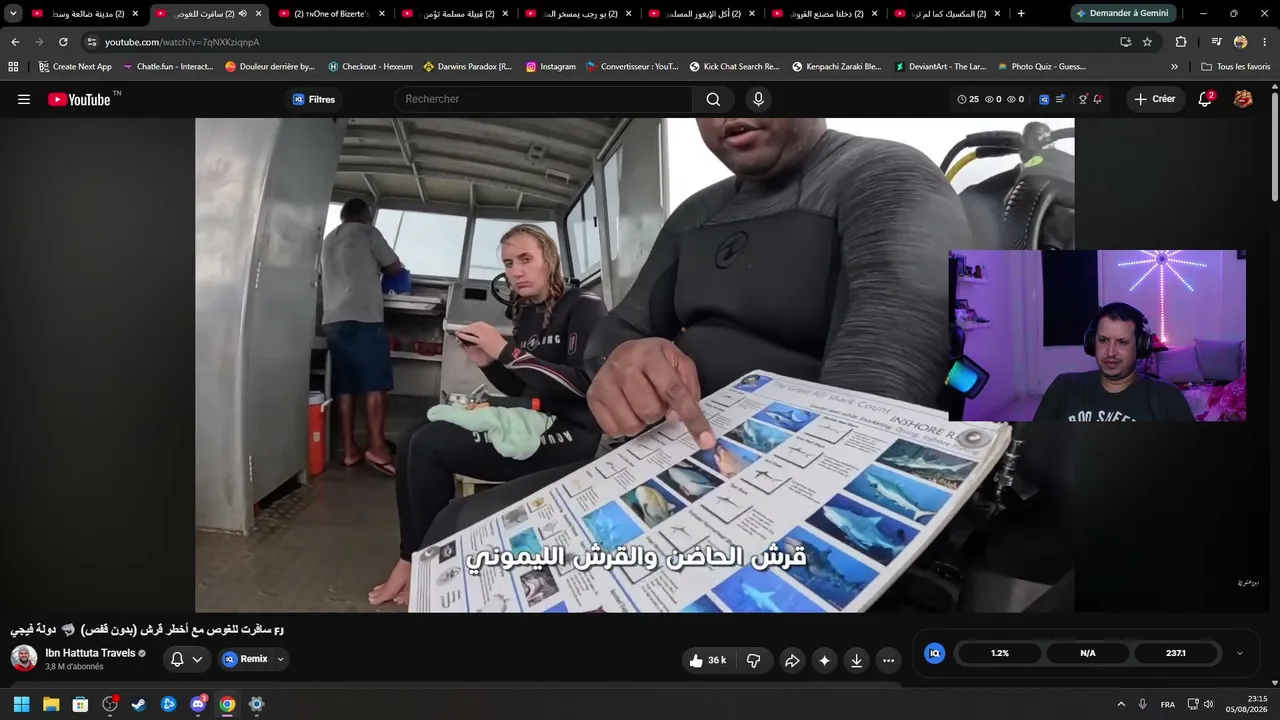Download the video
This screenshot has height=720, width=1280.
coord(856,660)
